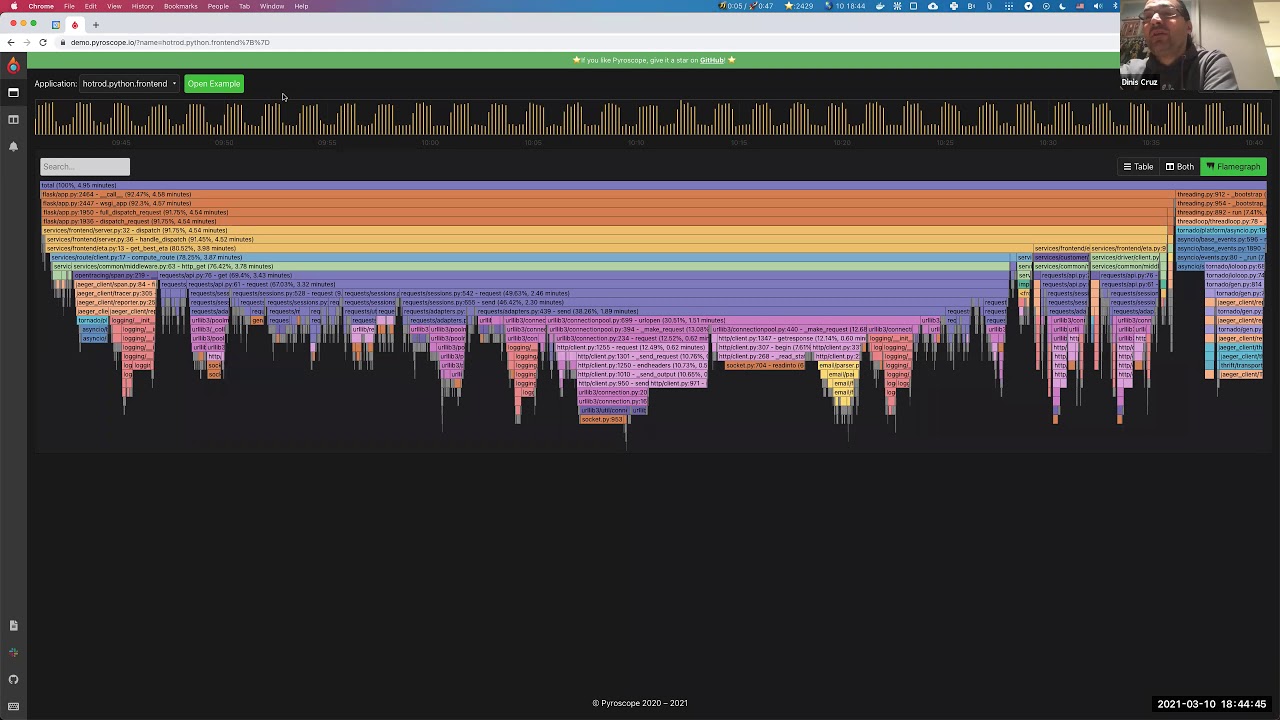Click the timeline near the 09:45 label
The width and height of the screenshot is (1280, 720).
[x=121, y=142]
